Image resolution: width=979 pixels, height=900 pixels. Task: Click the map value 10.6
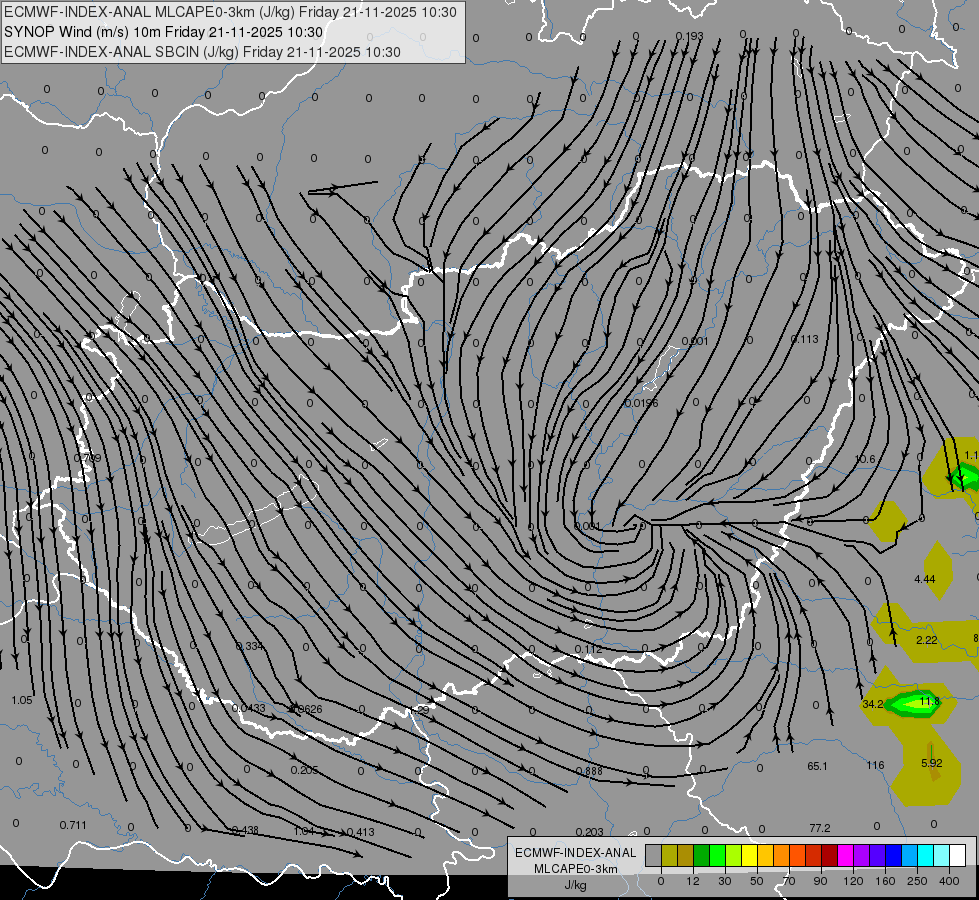[x=865, y=459]
